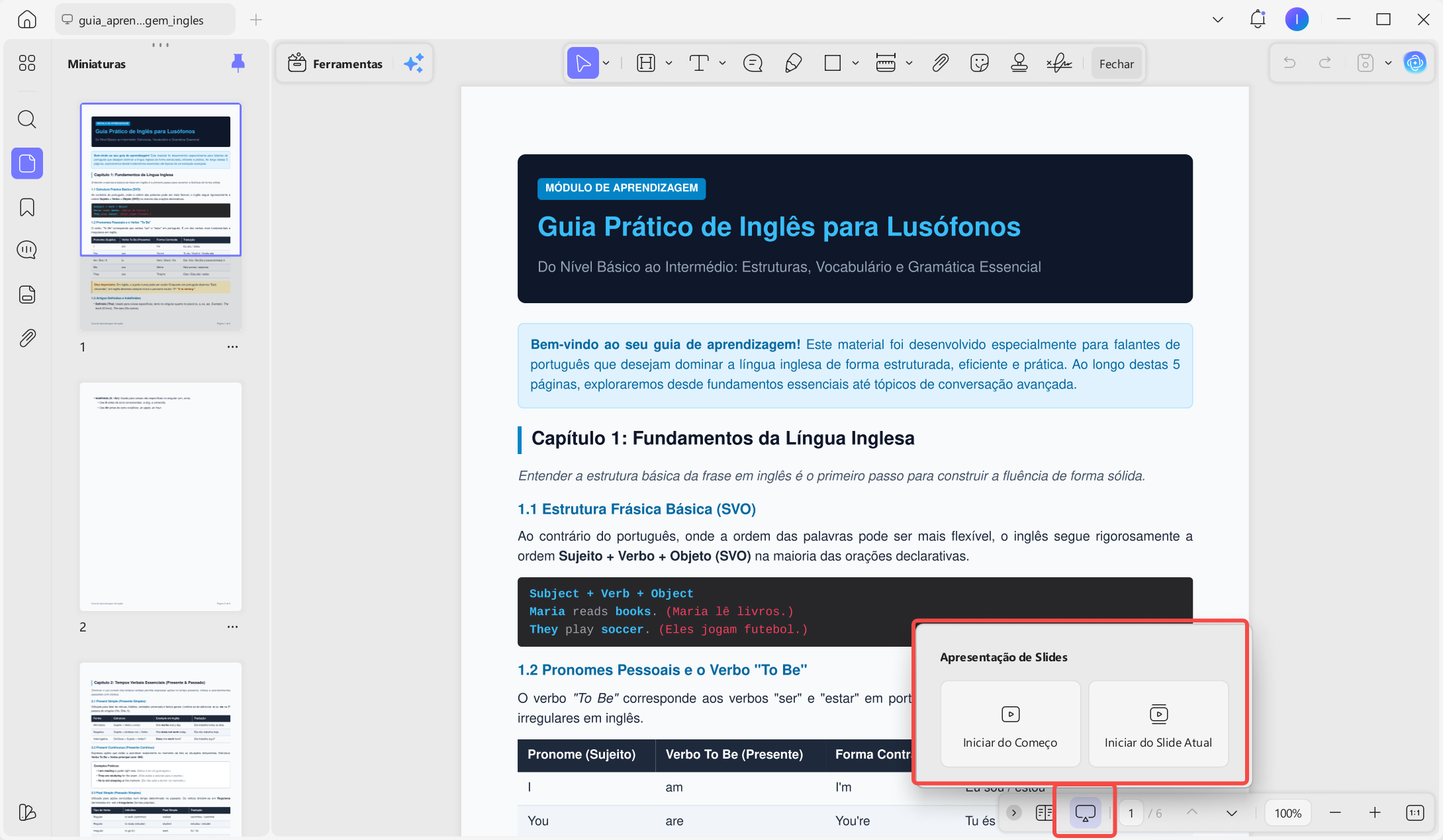Click heading '1.1 Estrutura Frásica Básica (SVO)'
Viewport: 1443px width, 840px height.
pos(637,509)
